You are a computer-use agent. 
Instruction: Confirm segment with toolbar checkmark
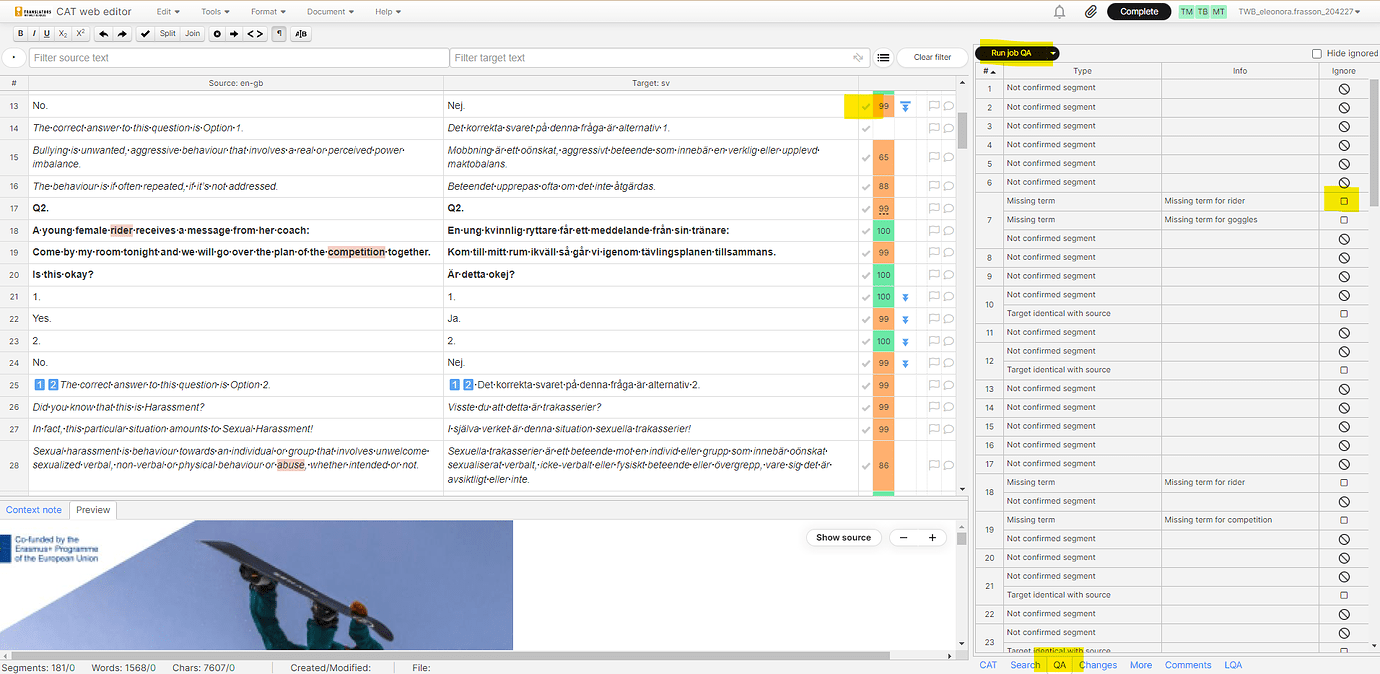(145, 34)
